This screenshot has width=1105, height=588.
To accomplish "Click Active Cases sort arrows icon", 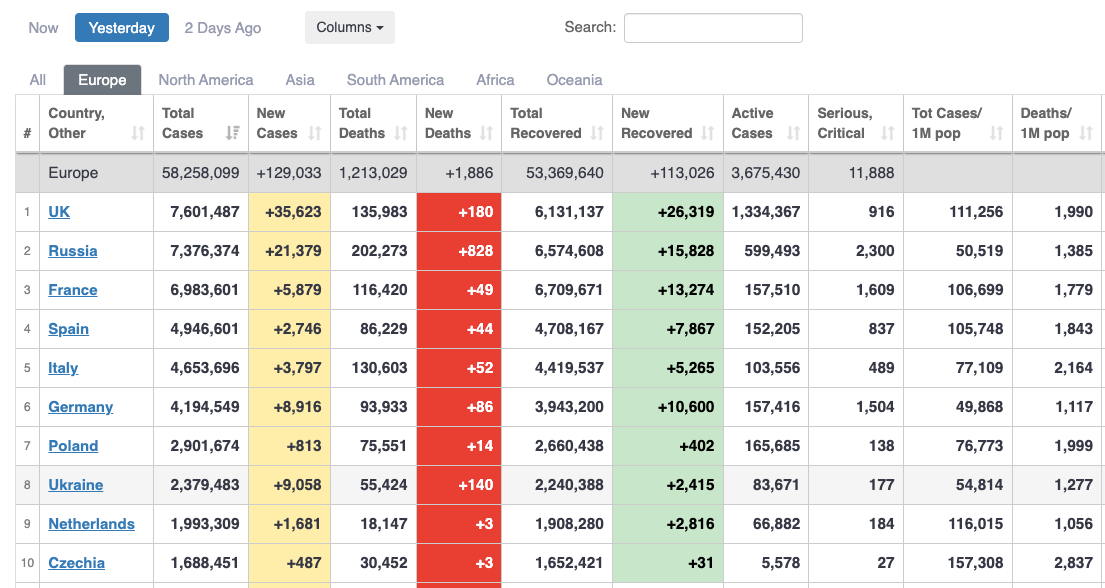I will pyautogui.click(x=794, y=133).
